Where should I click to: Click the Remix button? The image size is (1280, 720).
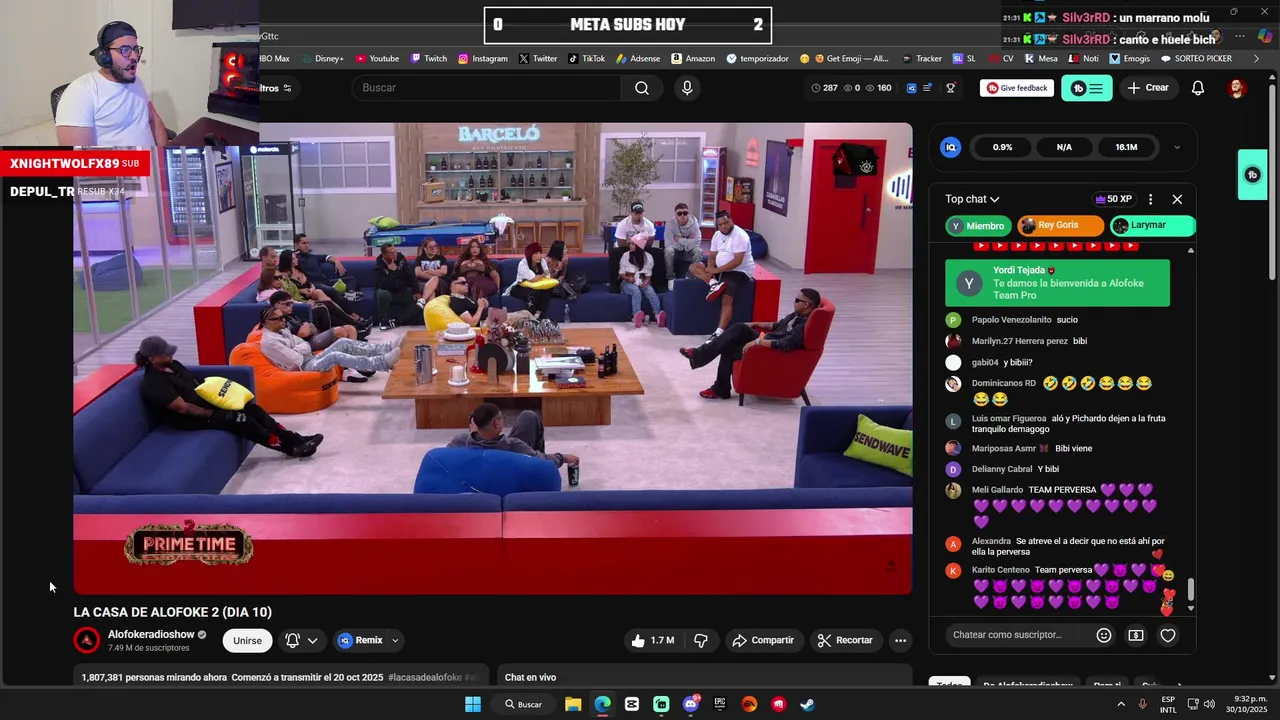click(361, 640)
